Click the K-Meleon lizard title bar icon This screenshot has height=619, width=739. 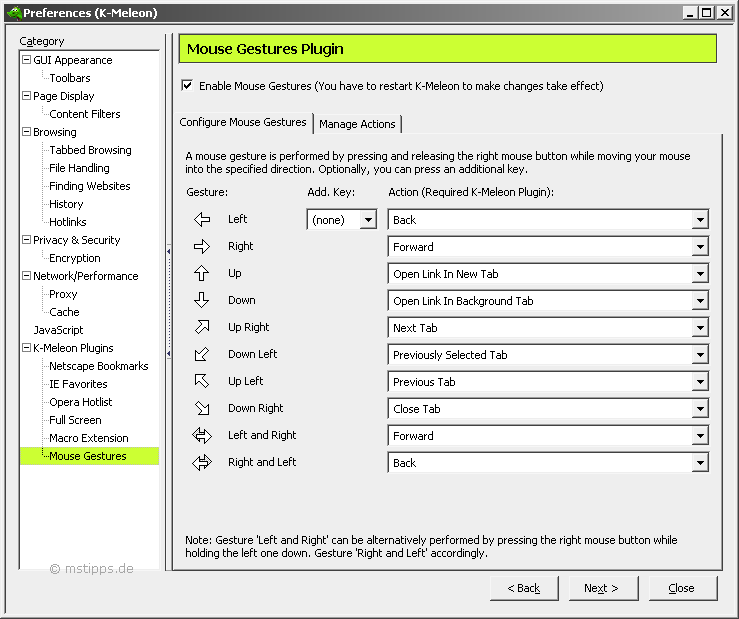14,13
